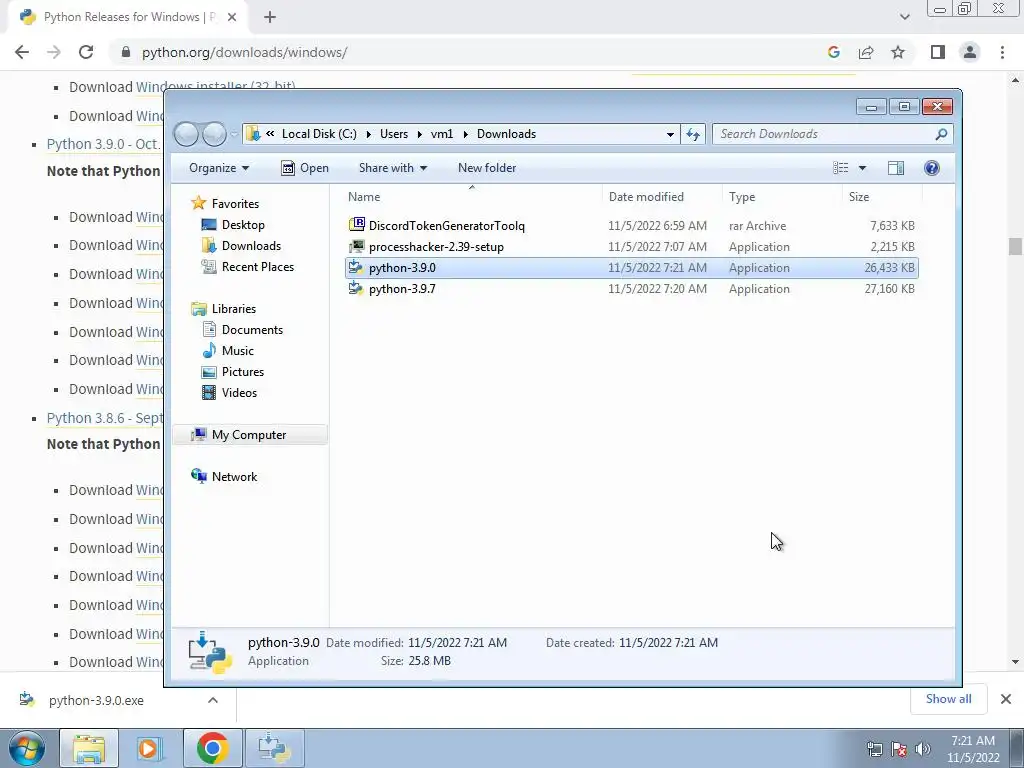Open the Google icon in the address bar

[x=833, y=52]
